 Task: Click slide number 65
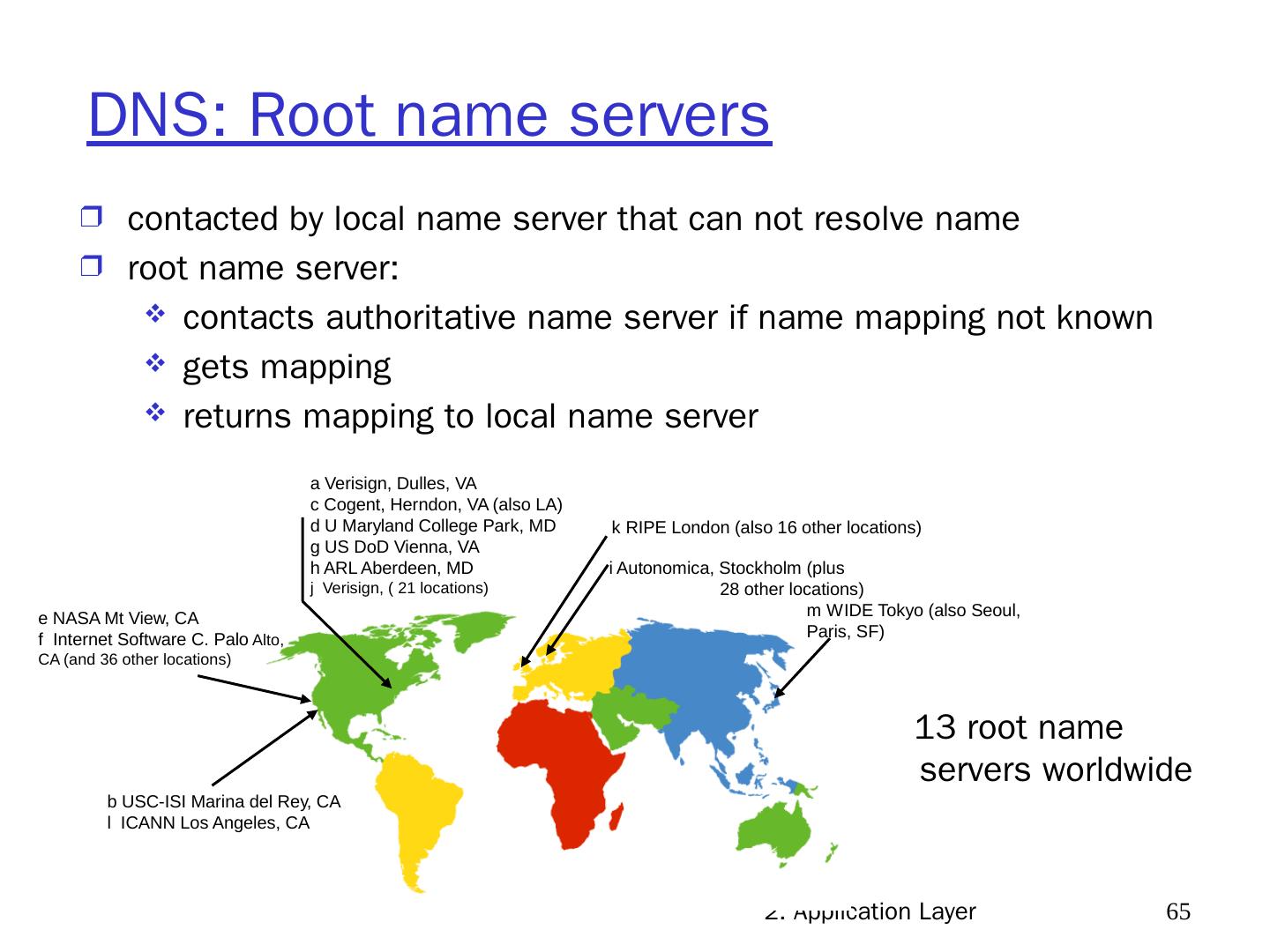pos(1177,911)
